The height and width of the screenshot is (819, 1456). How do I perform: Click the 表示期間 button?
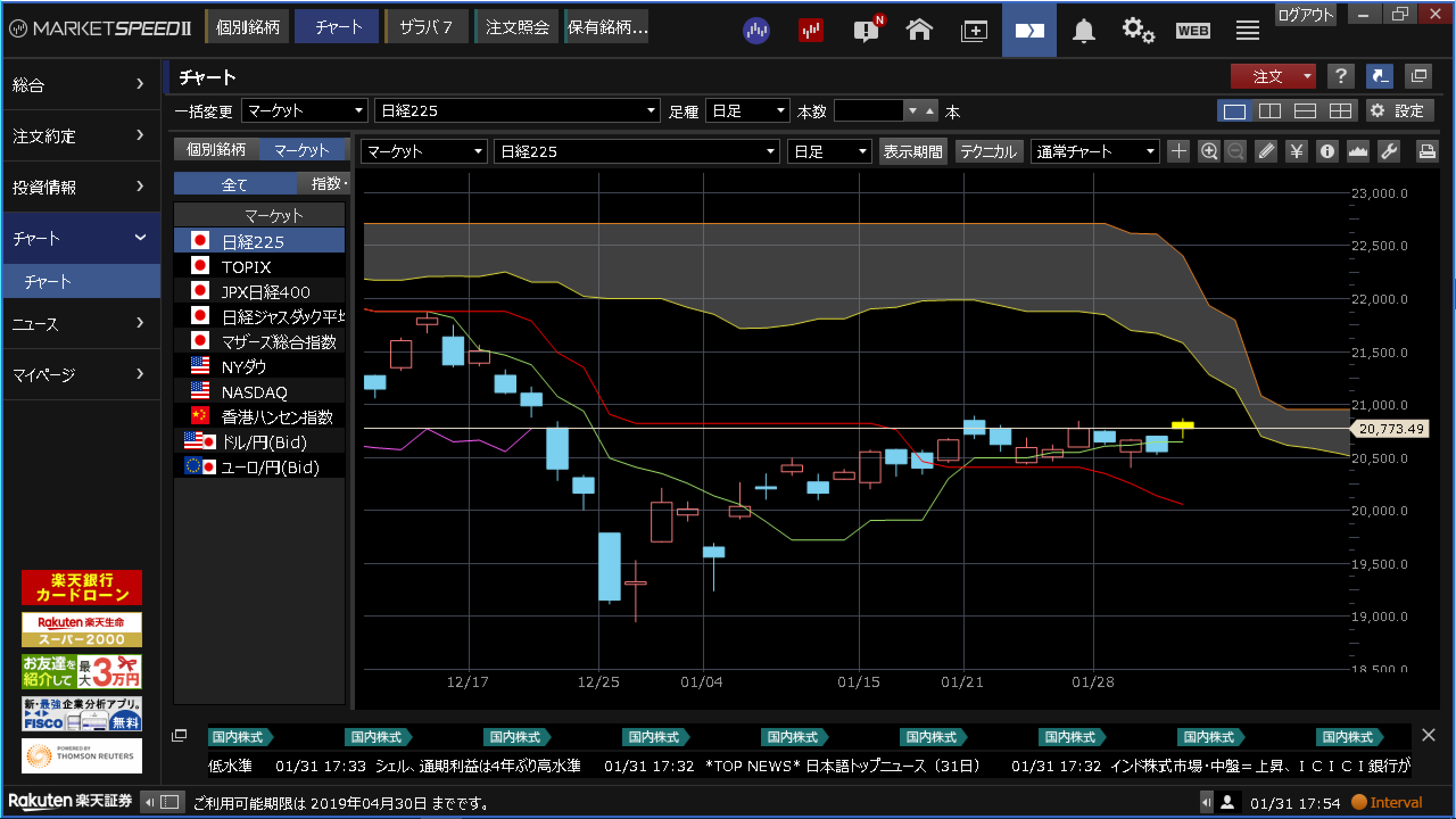coord(913,151)
